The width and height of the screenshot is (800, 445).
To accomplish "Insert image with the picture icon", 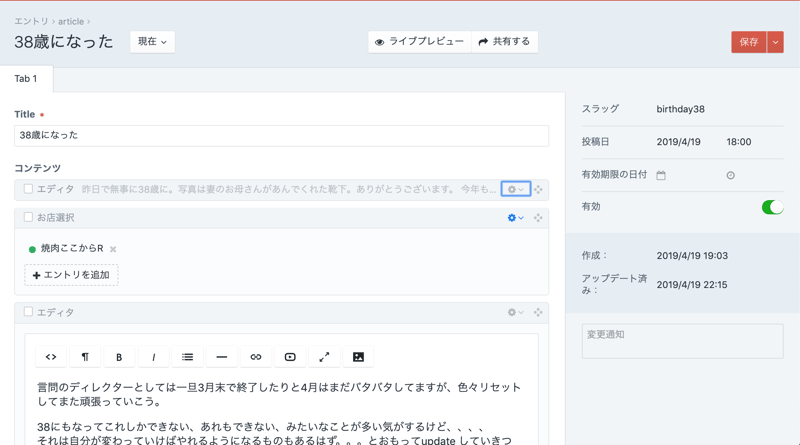I will [358, 357].
